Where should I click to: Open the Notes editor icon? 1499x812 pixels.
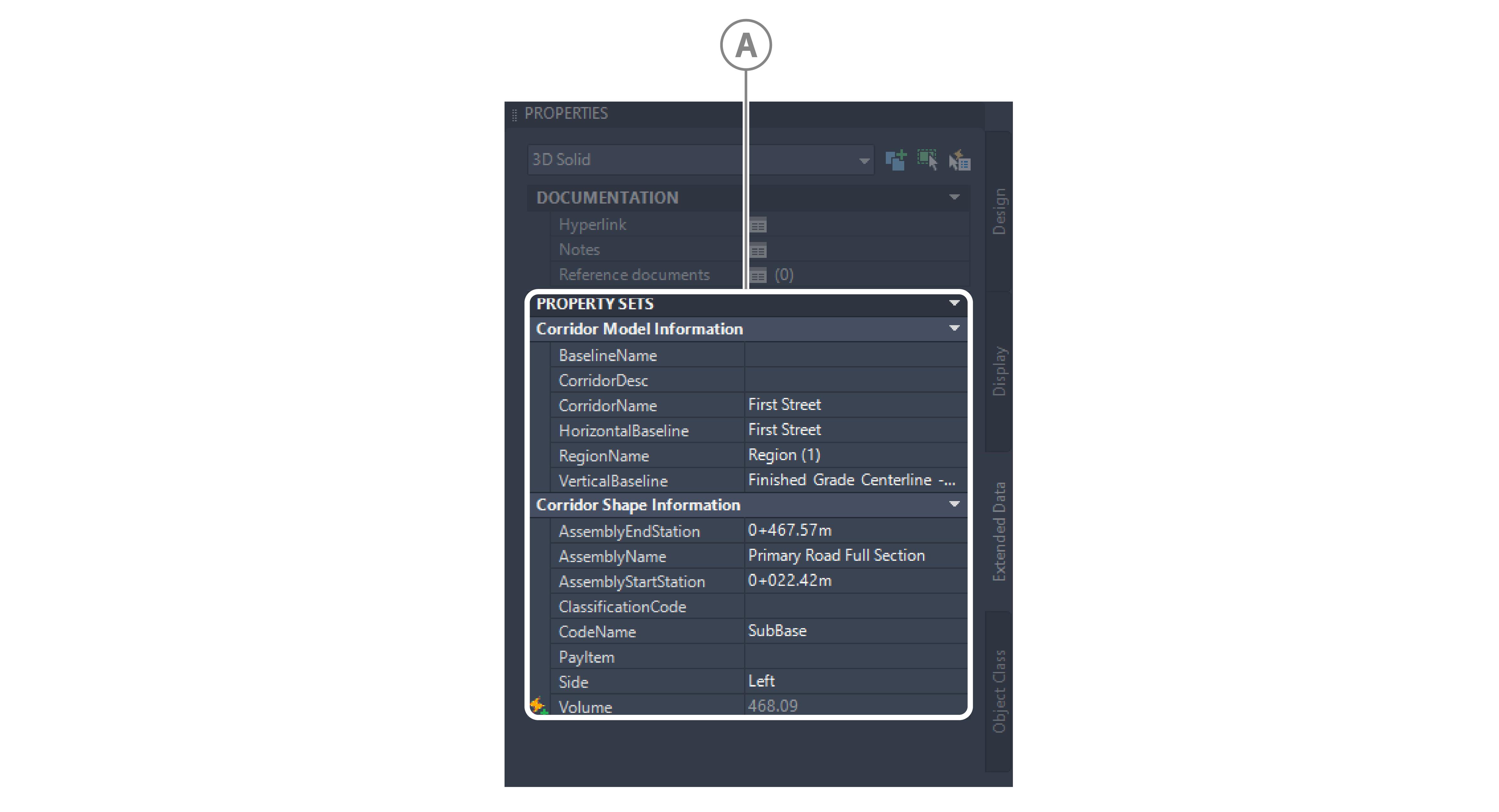(x=758, y=251)
